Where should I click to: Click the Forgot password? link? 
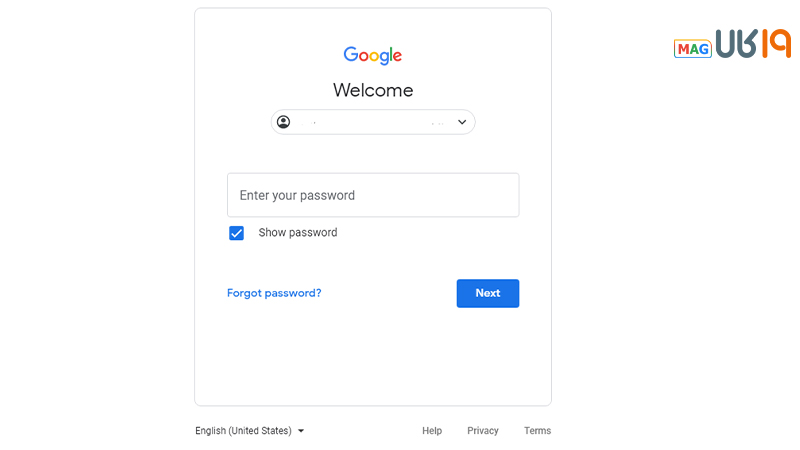click(x=274, y=293)
